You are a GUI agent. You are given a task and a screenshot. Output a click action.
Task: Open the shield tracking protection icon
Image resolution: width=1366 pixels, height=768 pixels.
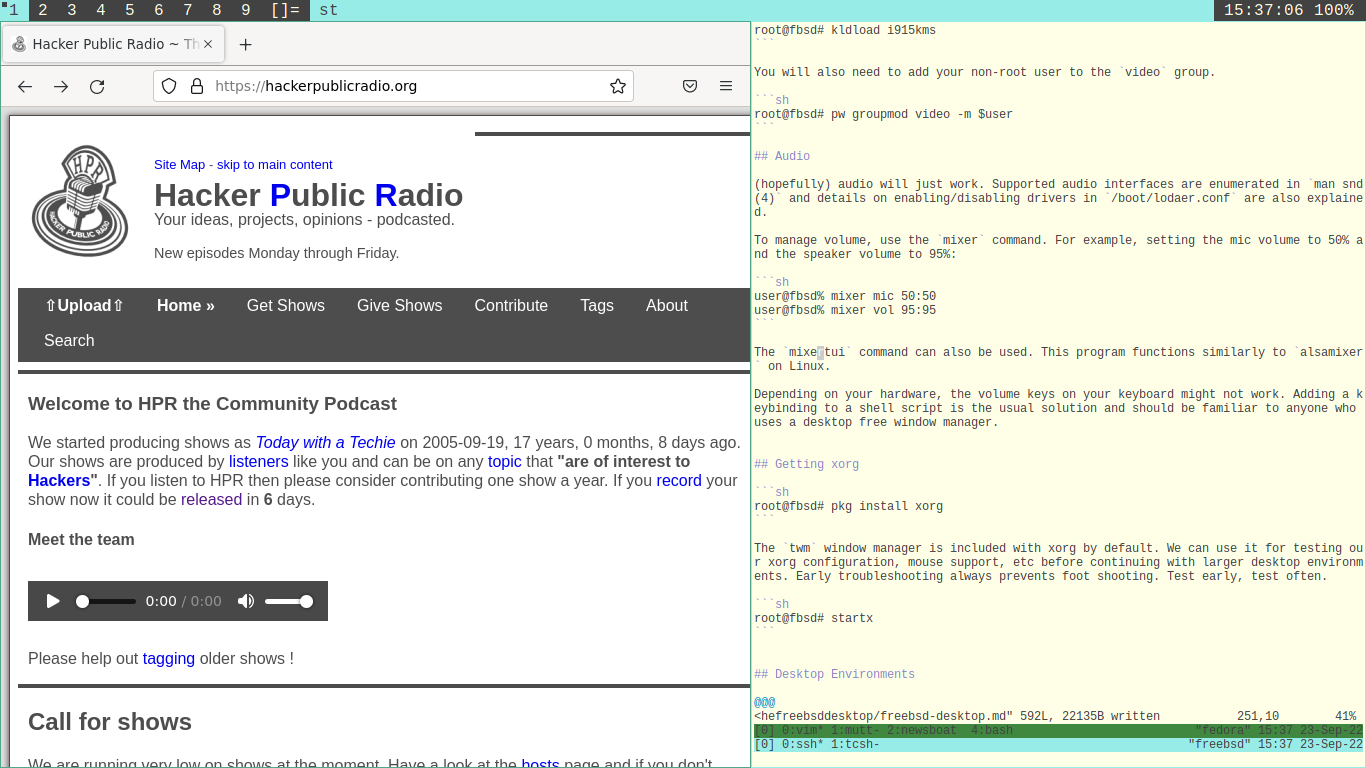tap(169, 86)
